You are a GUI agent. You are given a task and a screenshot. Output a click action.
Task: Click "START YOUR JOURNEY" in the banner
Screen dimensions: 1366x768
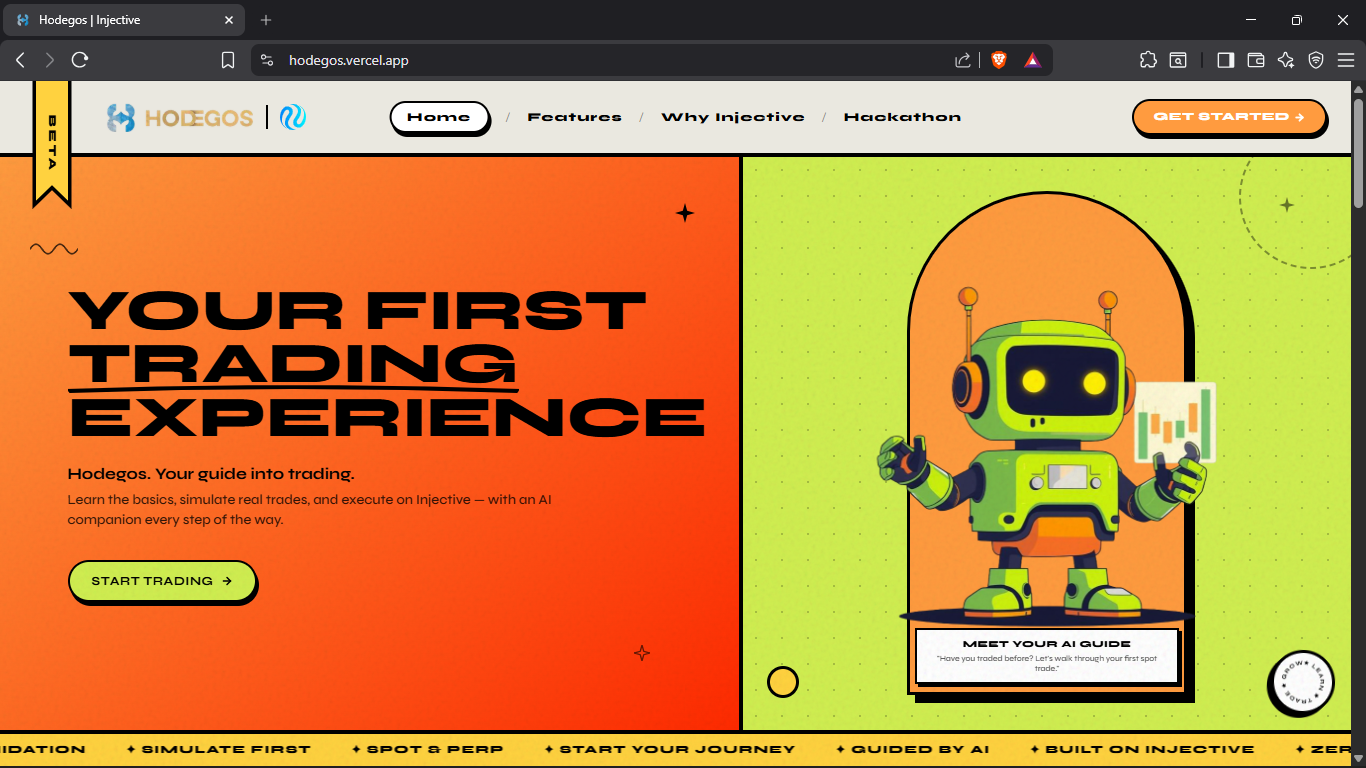[677, 749]
